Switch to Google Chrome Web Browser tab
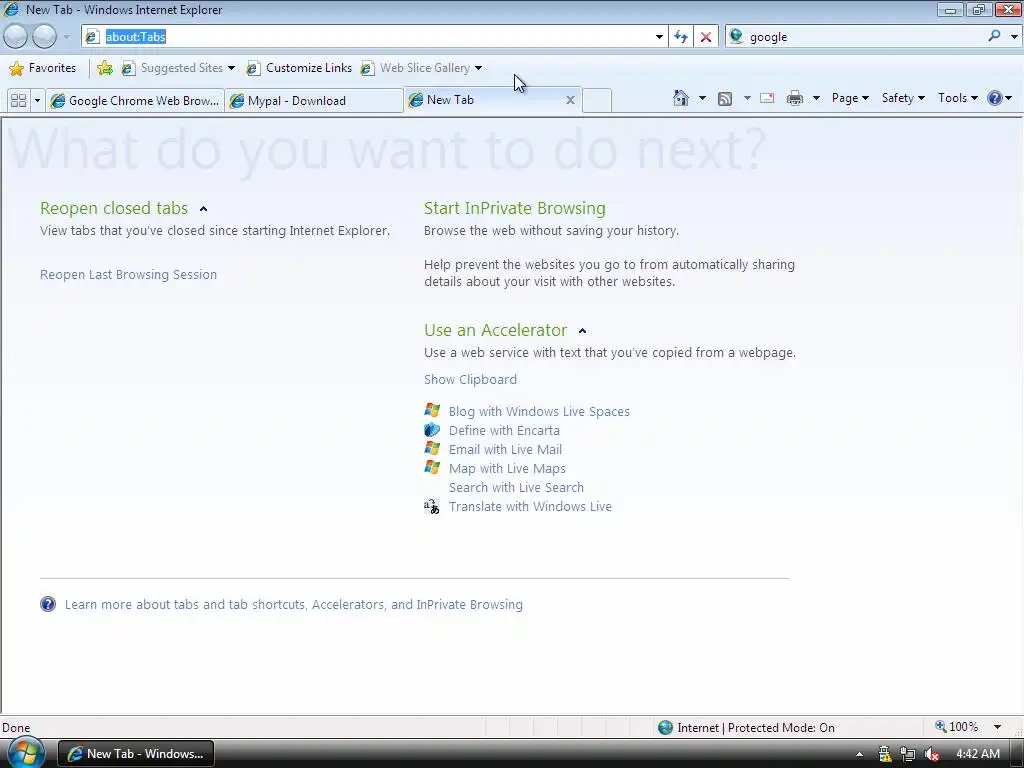The width and height of the screenshot is (1024, 768). tap(135, 101)
